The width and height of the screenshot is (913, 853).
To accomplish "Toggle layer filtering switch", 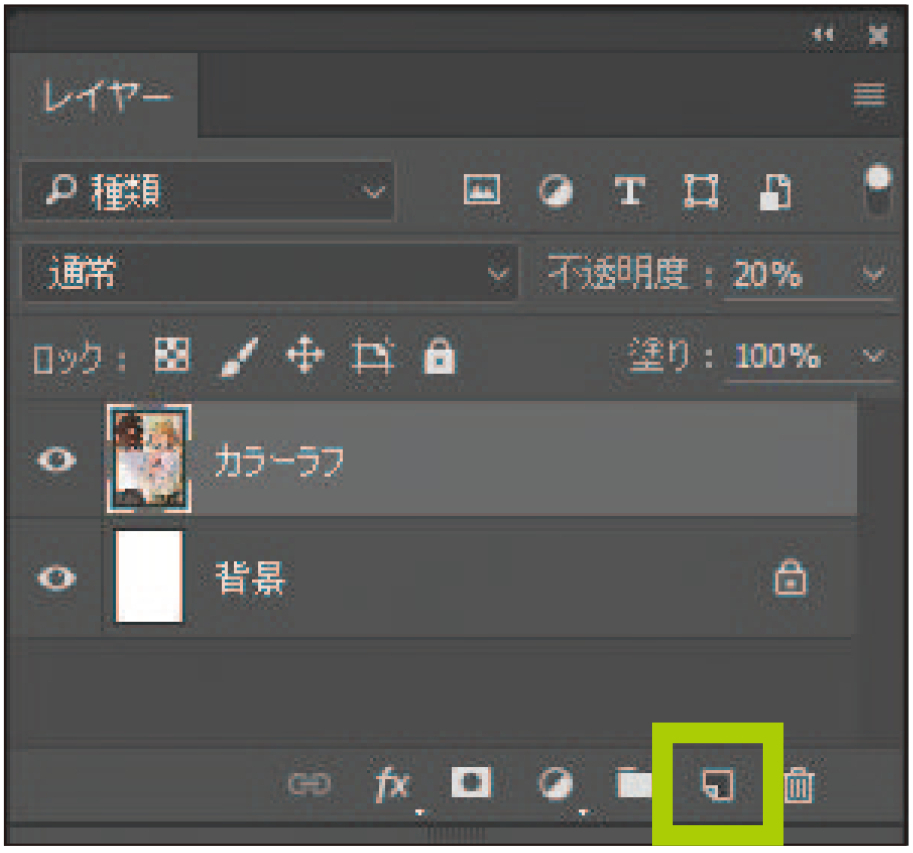I will pyautogui.click(x=878, y=190).
